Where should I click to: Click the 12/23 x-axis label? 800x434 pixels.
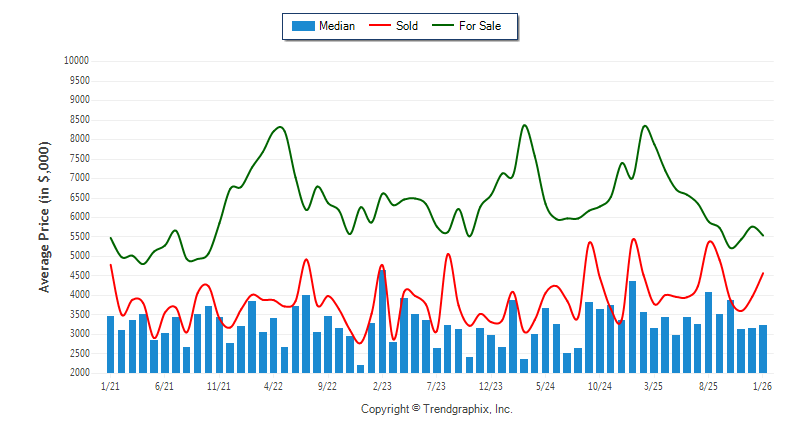490,385
